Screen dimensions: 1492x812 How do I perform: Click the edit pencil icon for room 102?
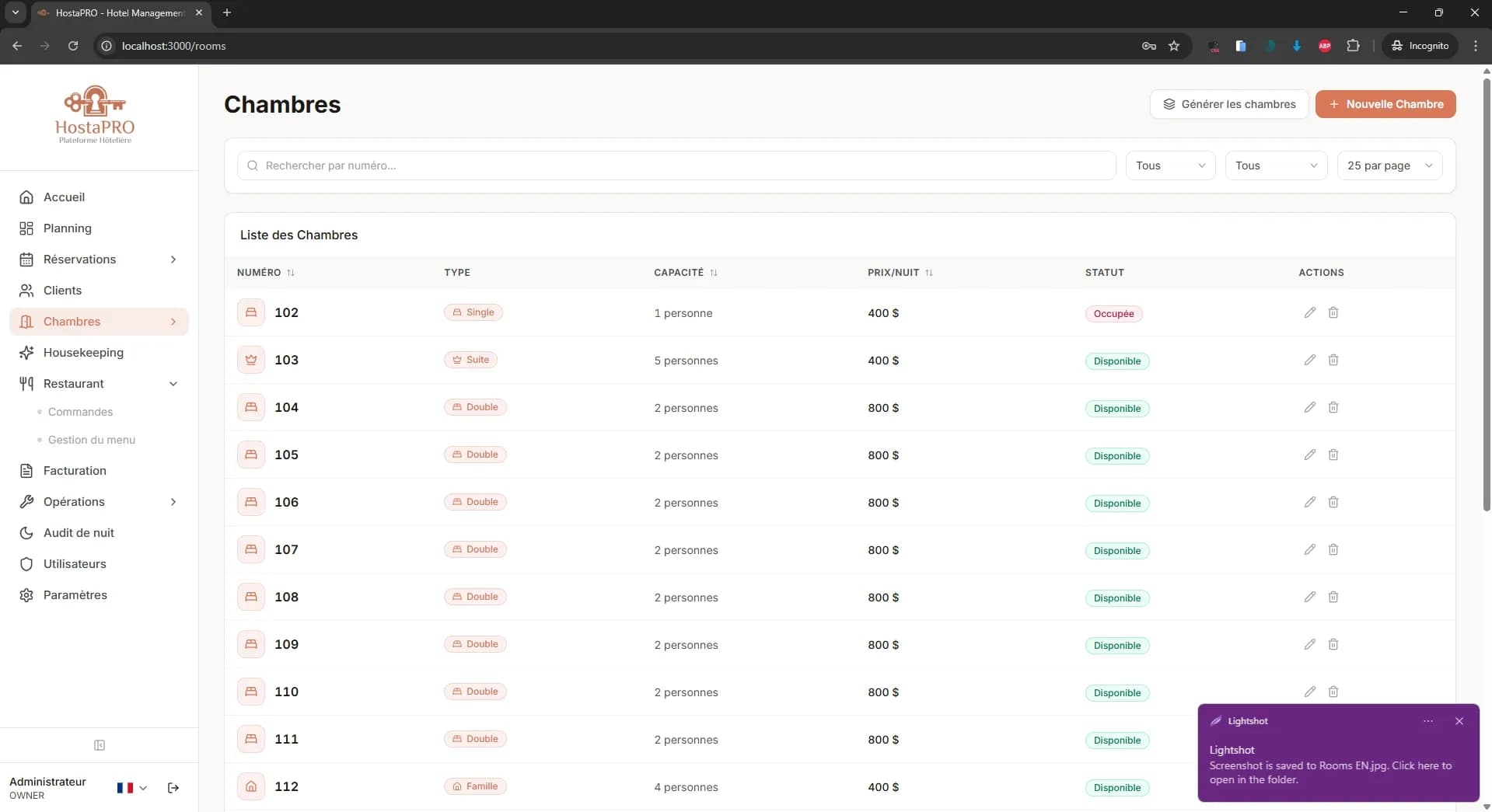pyautogui.click(x=1309, y=312)
